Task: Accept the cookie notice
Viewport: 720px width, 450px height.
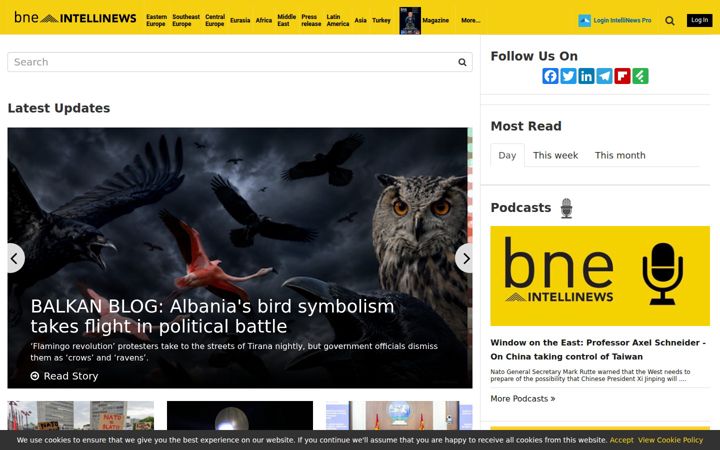Action: click(621, 440)
